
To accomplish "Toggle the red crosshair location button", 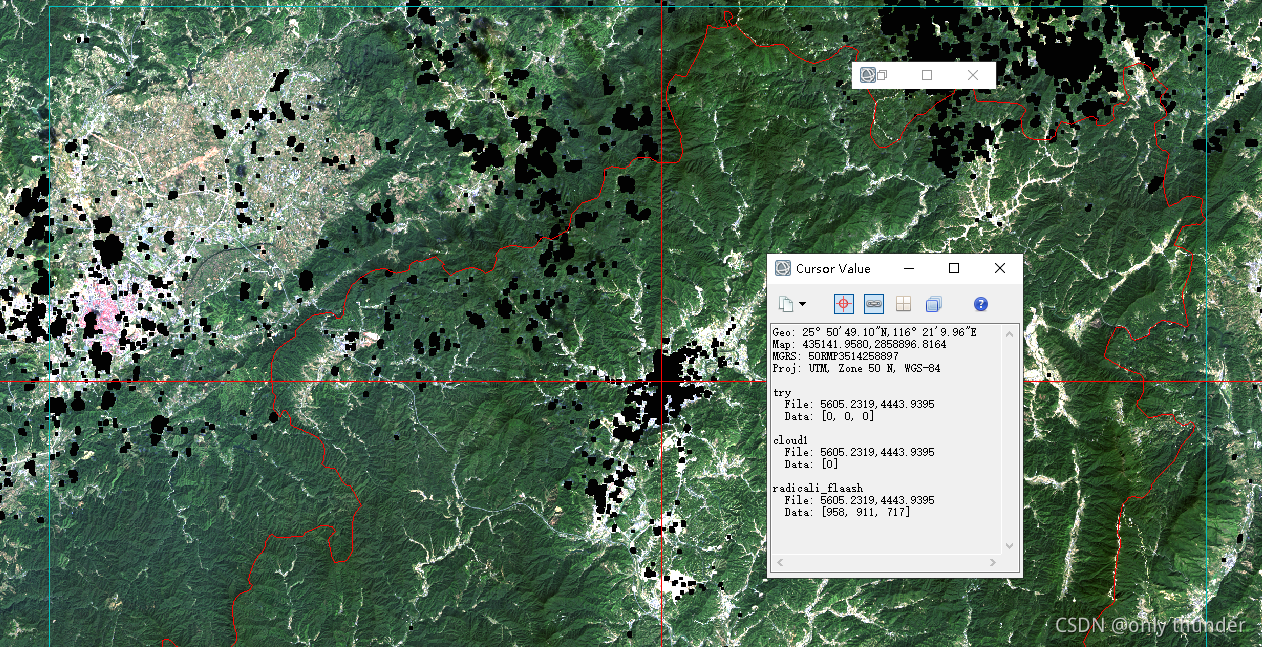I will click(x=843, y=304).
